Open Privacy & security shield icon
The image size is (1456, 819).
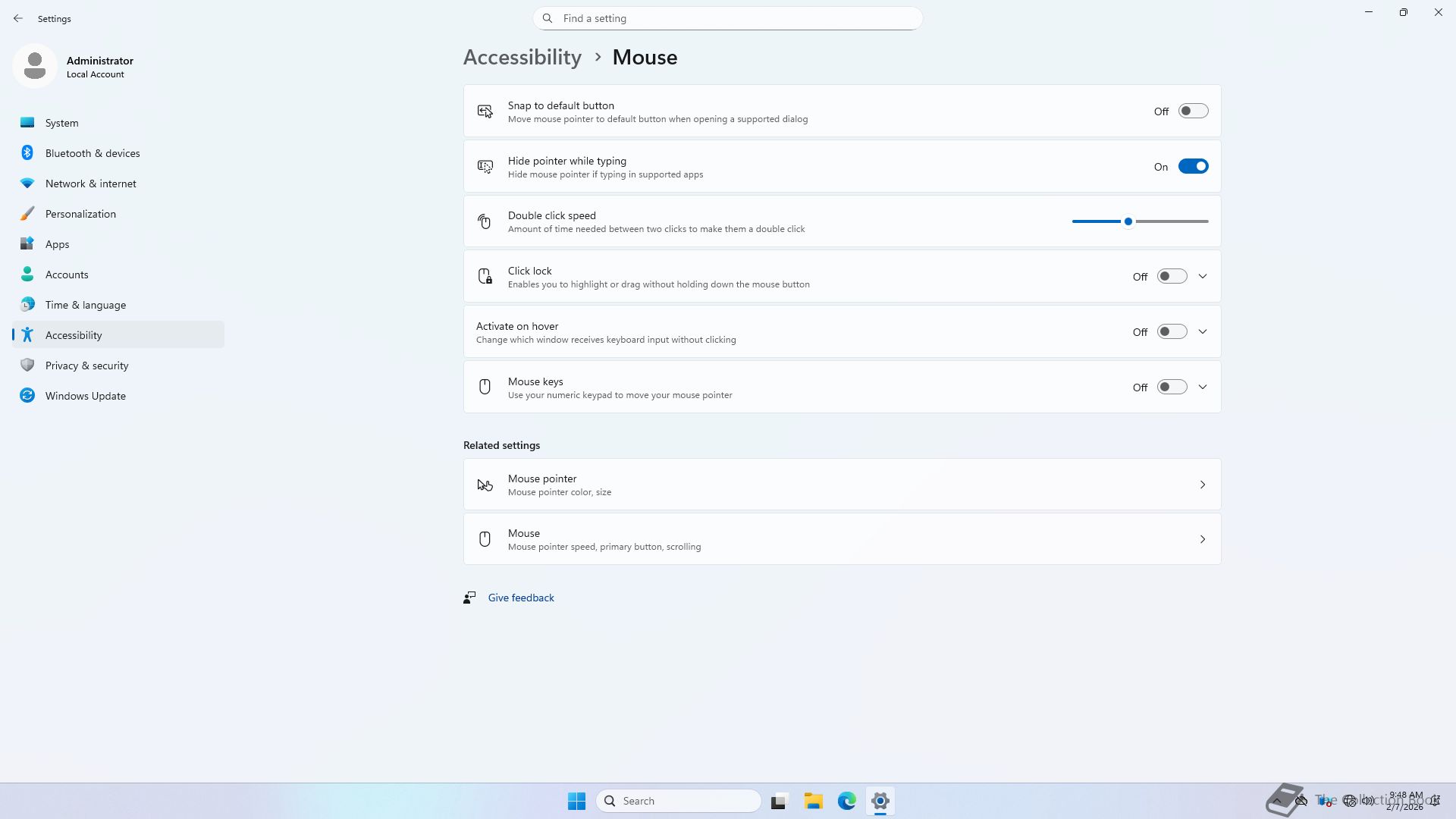click(27, 366)
